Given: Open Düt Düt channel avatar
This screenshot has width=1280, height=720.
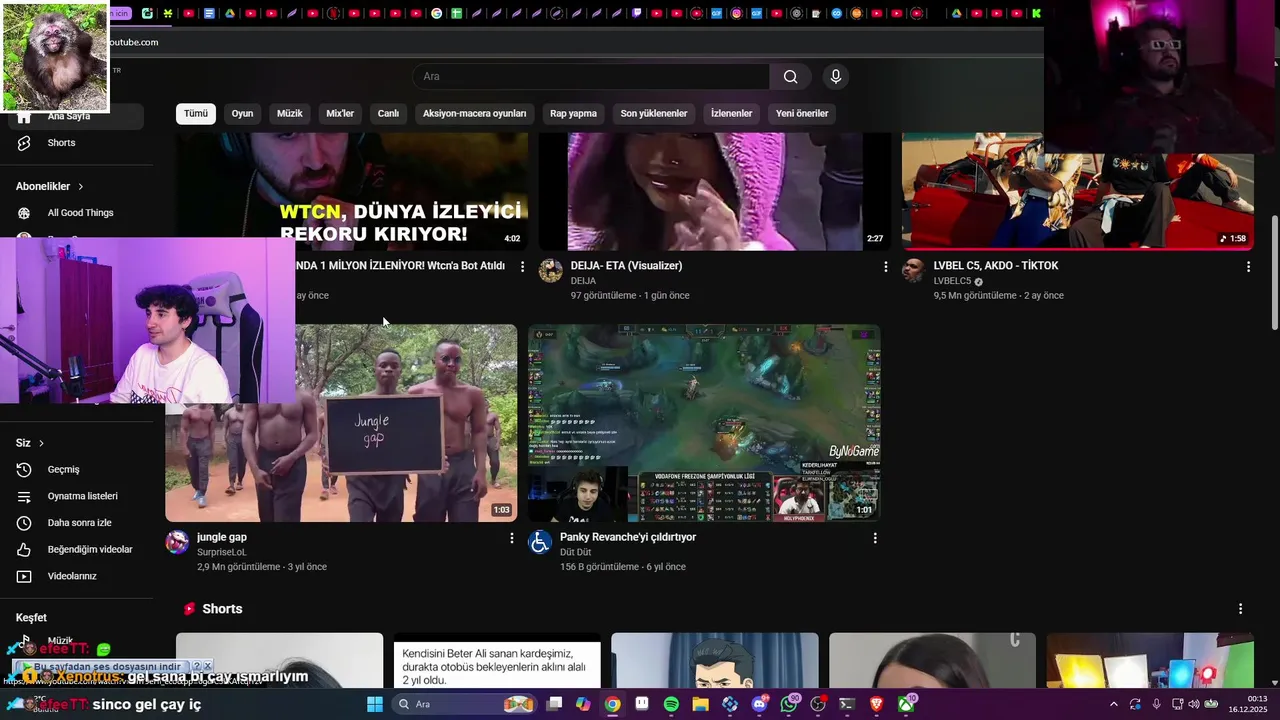Looking at the screenshot, I should 540,542.
